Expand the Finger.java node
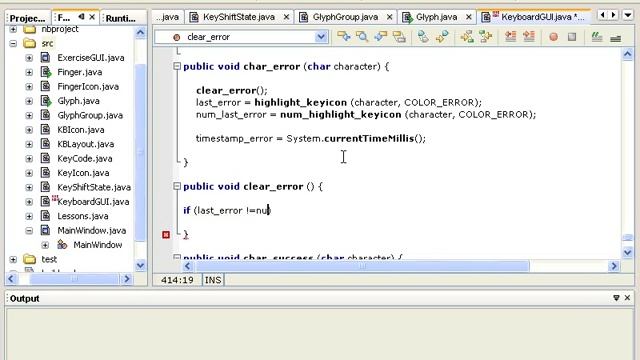Image resolution: width=640 pixels, height=360 pixels. 29,72
